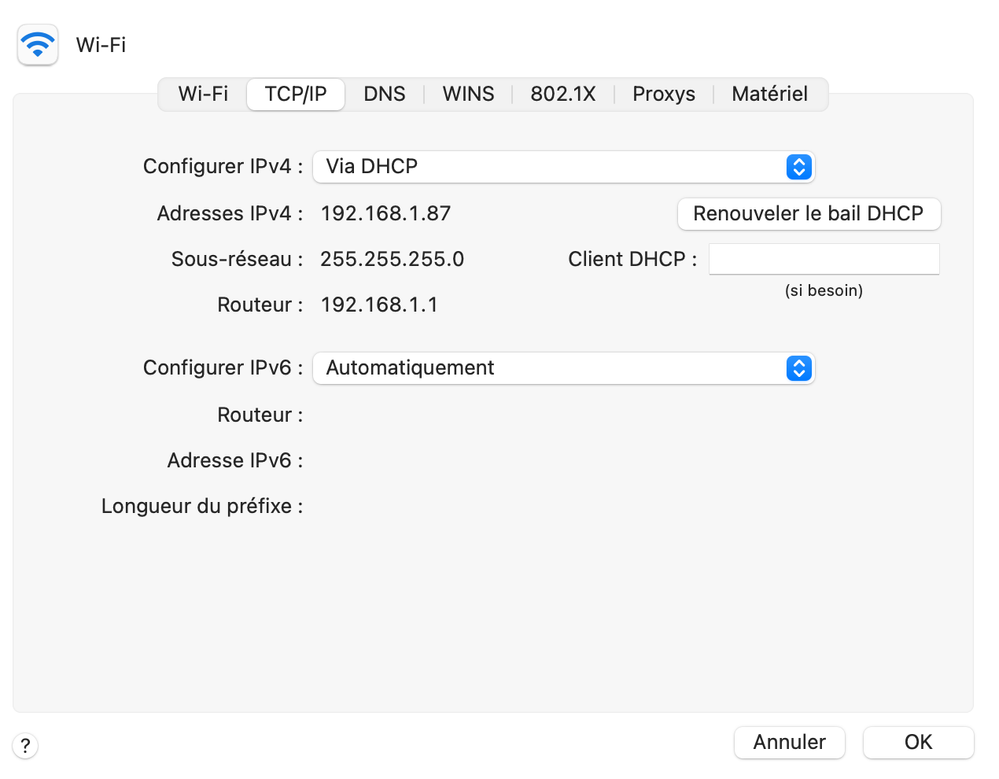Image resolution: width=999 pixels, height=779 pixels.
Task: Click the IPv4 address 192.168.1.87
Action: [385, 213]
